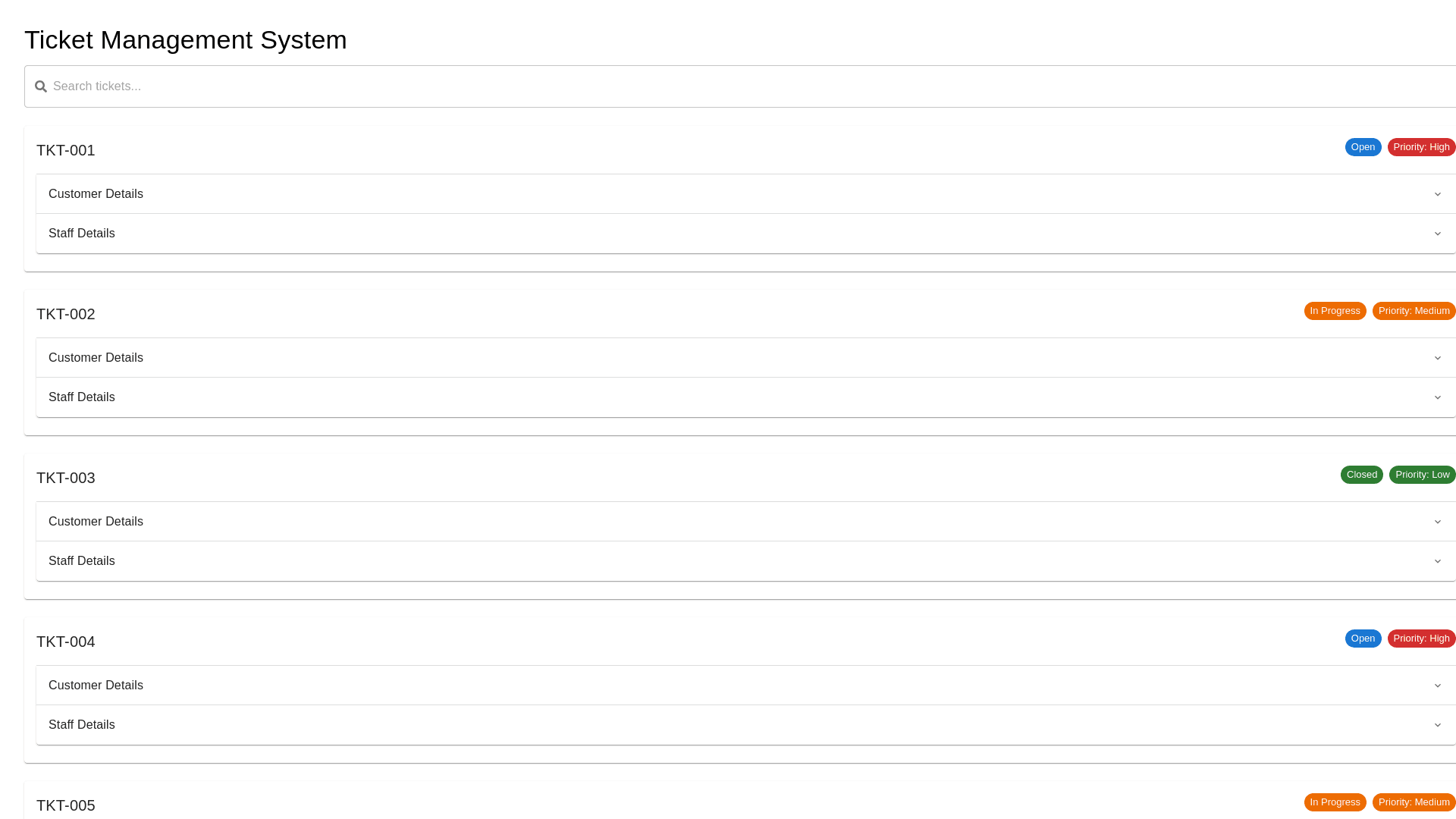The width and height of the screenshot is (1456, 819).
Task: Click Priority: High badge on TKT-001
Action: [x=1421, y=147]
